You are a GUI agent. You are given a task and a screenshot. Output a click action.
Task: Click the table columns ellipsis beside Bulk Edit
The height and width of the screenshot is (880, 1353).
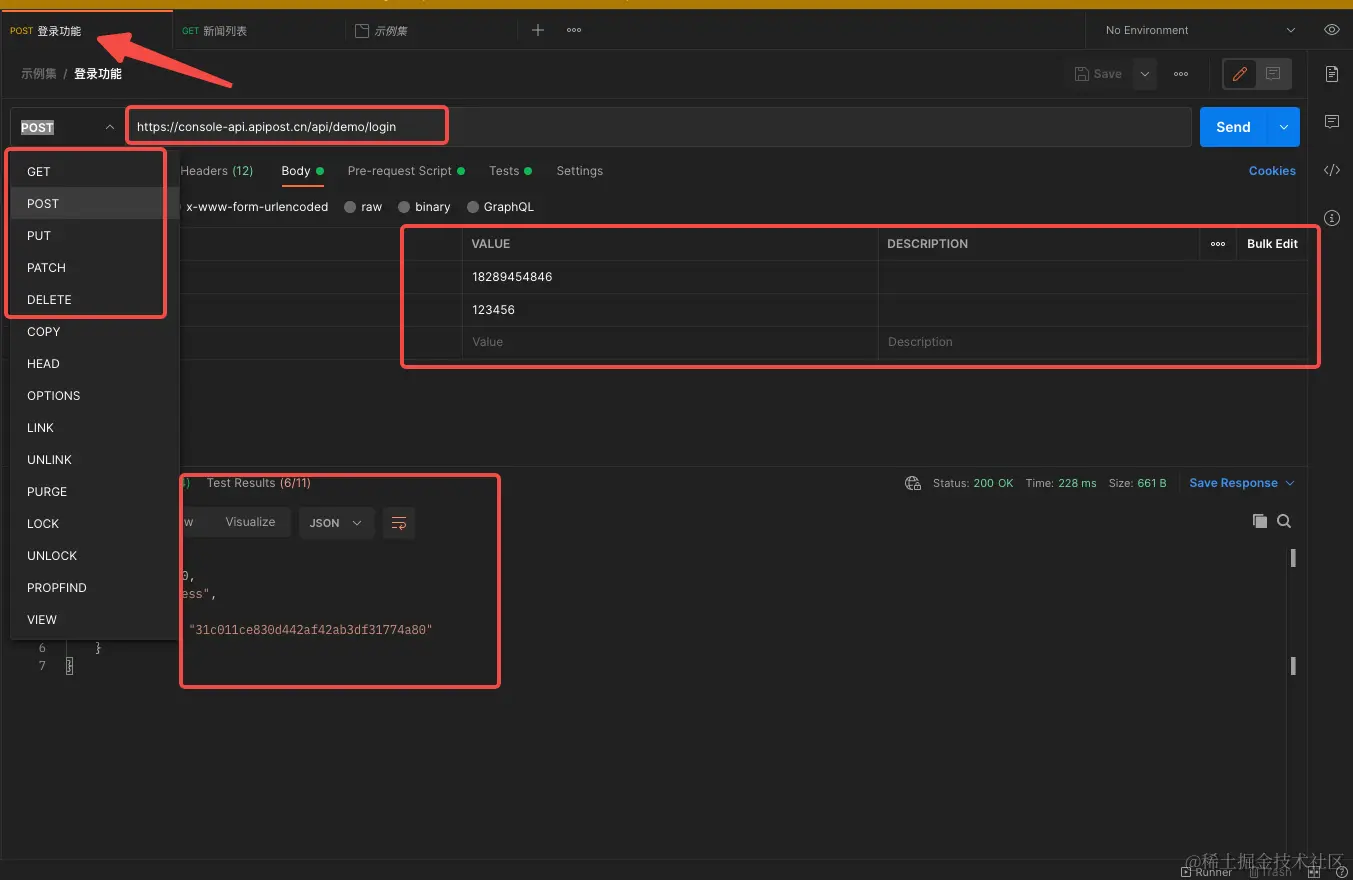1218,244
